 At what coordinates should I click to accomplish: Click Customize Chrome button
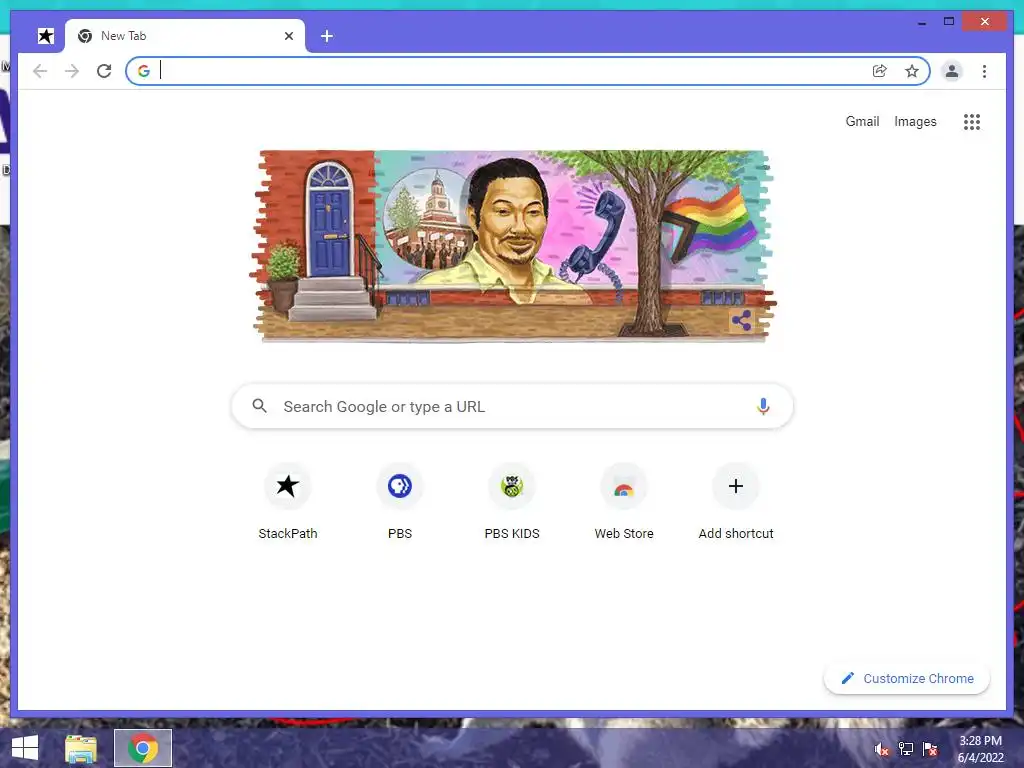[x=906, y=679]
